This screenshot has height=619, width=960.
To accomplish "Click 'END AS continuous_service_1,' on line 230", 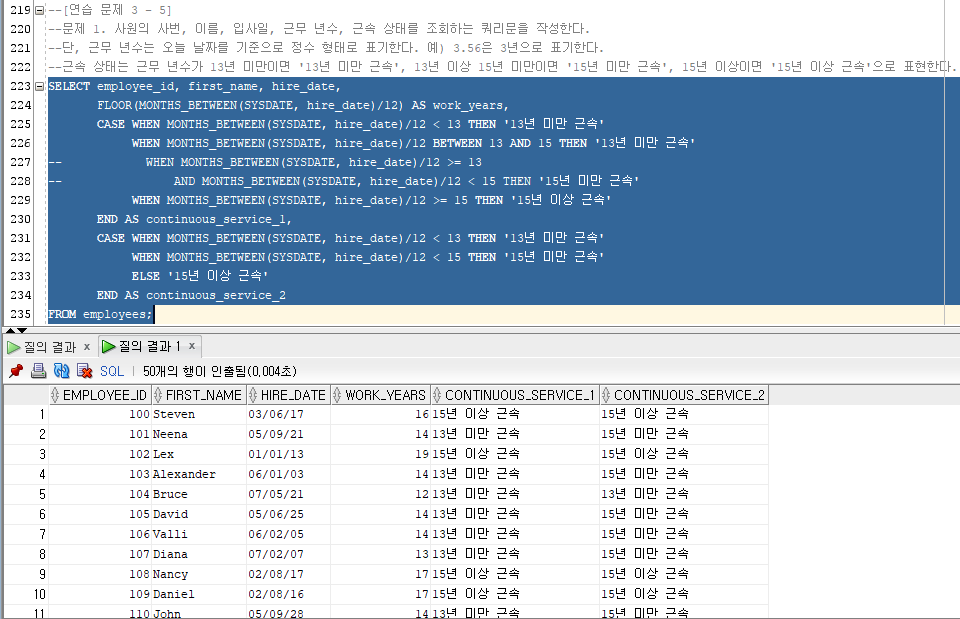I will [x=194, y=219].
